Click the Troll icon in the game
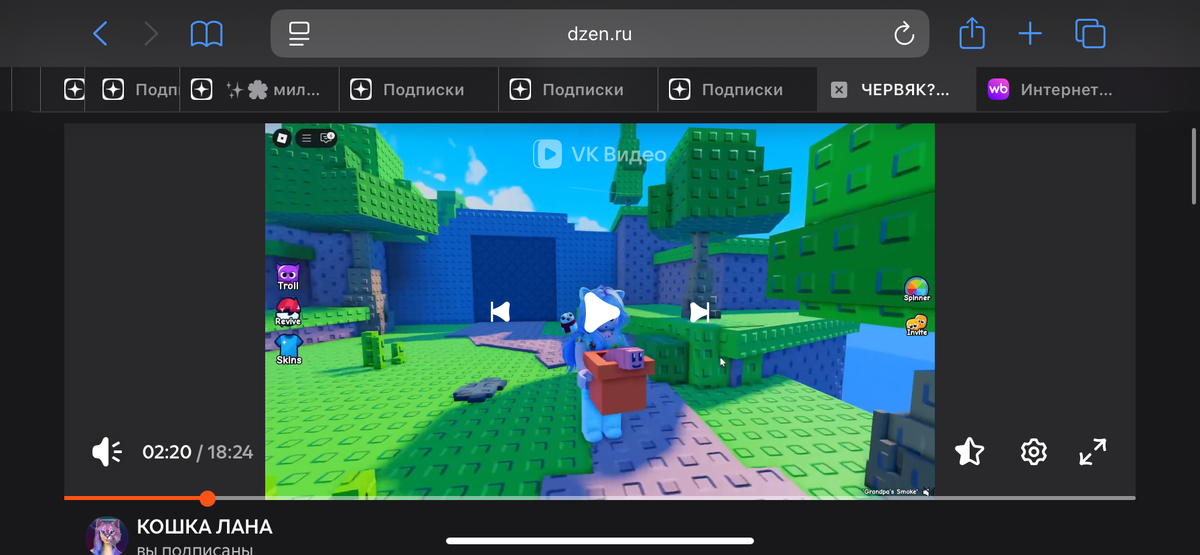The height and width of the screenshot is (555, 1200). [x=288, y=277]
